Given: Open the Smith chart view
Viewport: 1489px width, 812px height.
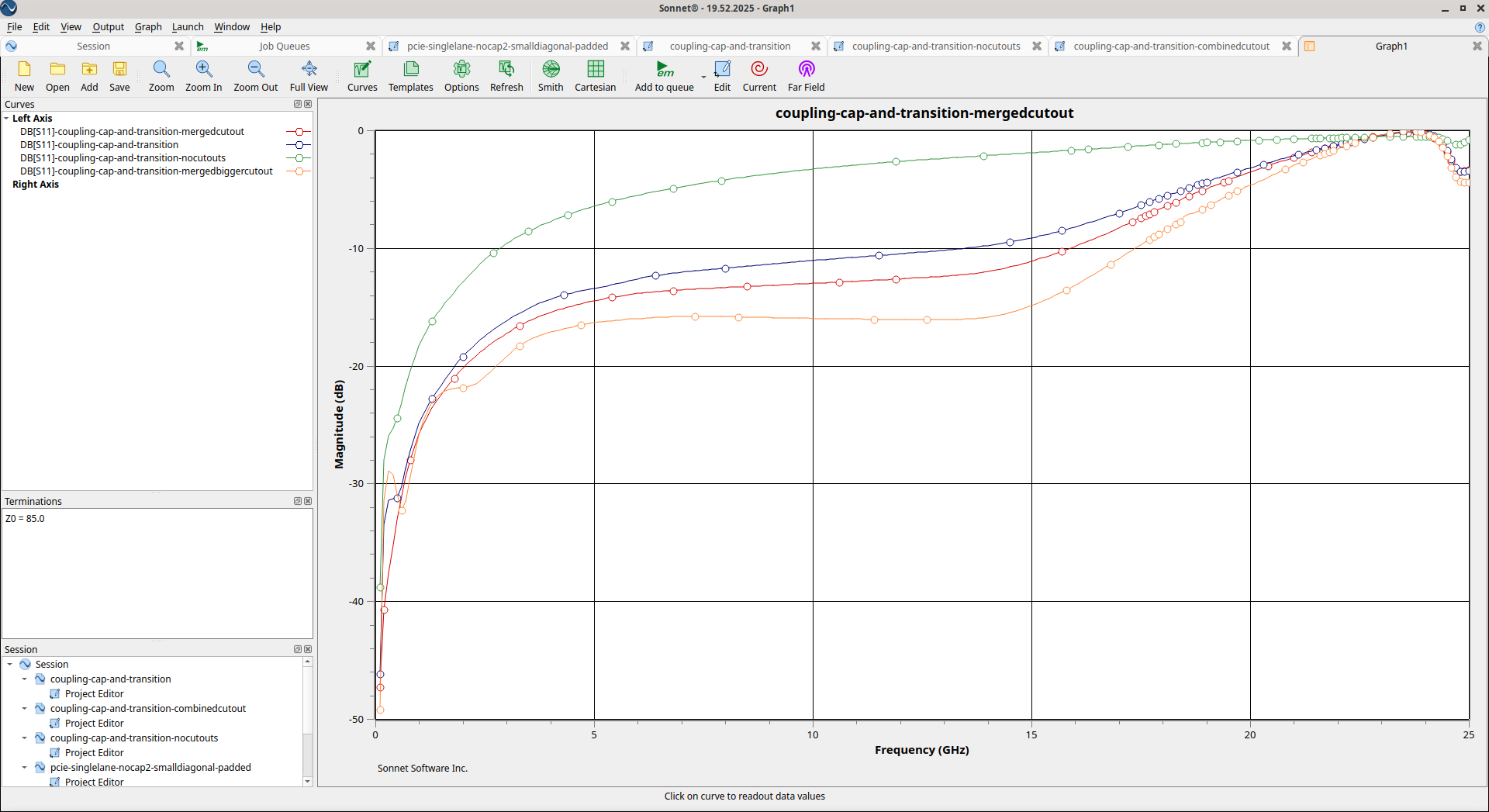Looking at the screenshot, I should coord(551,76).
